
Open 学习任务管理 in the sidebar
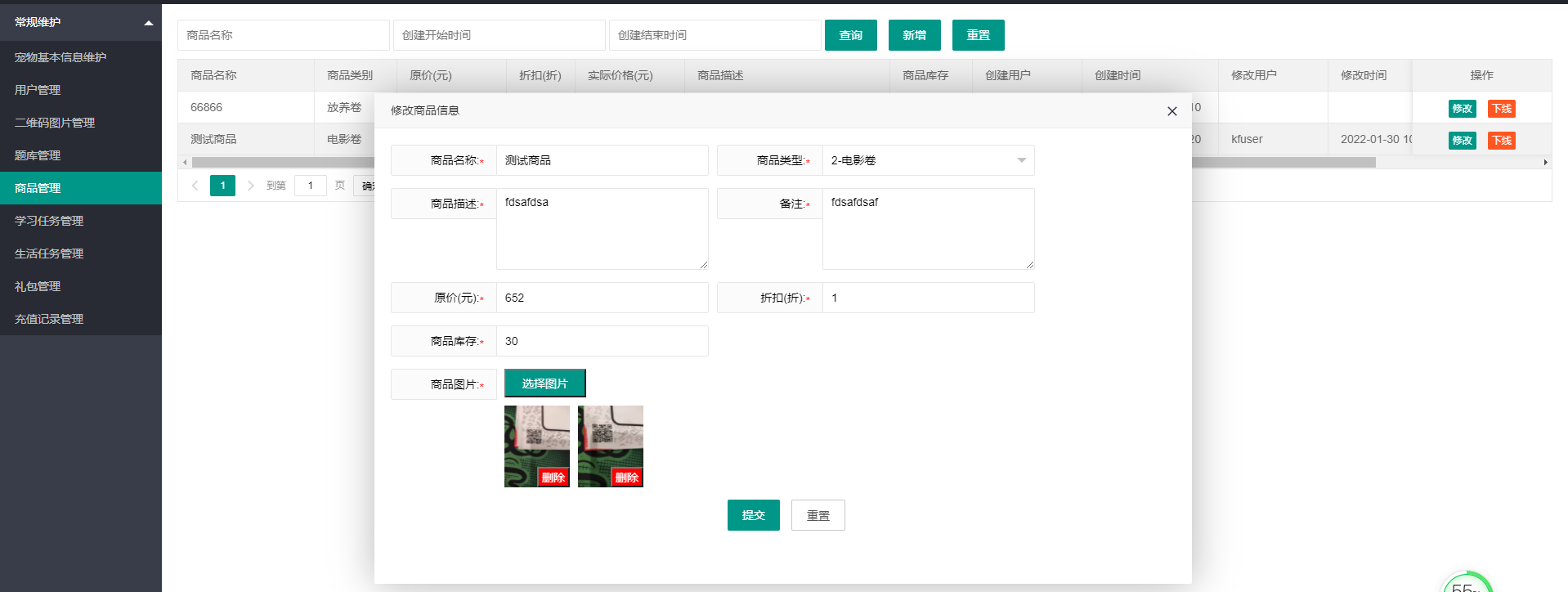click(x=81, y=221)
